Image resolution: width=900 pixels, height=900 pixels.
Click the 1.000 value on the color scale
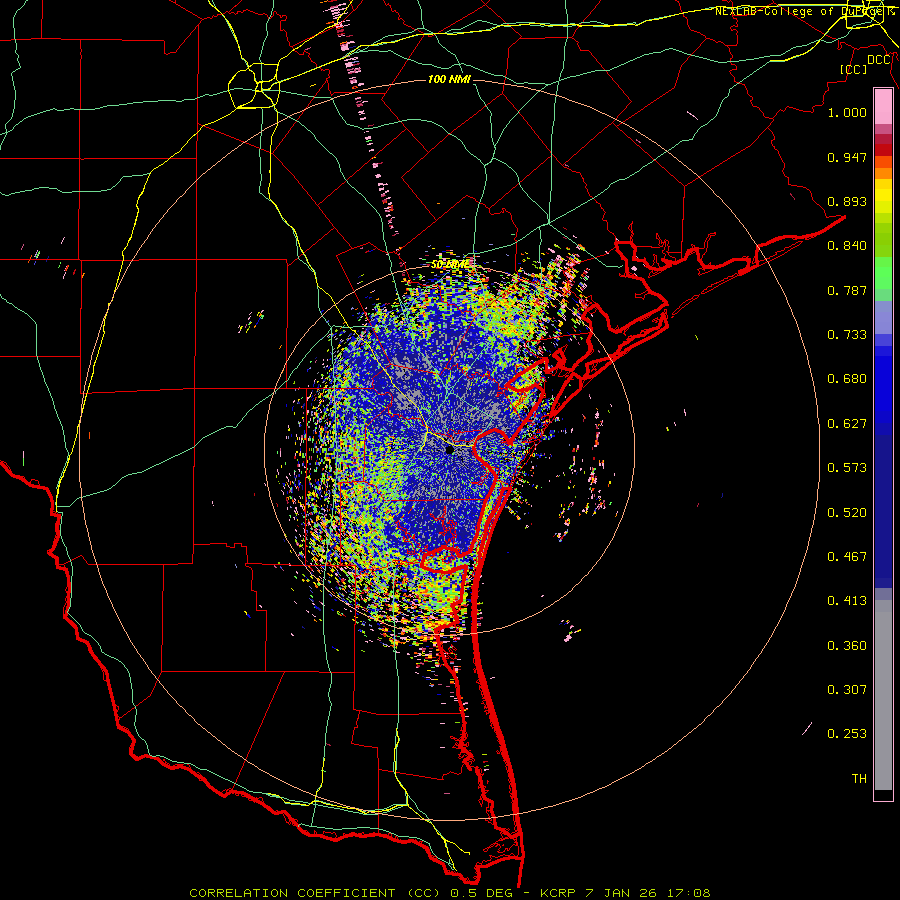[847, 112]
